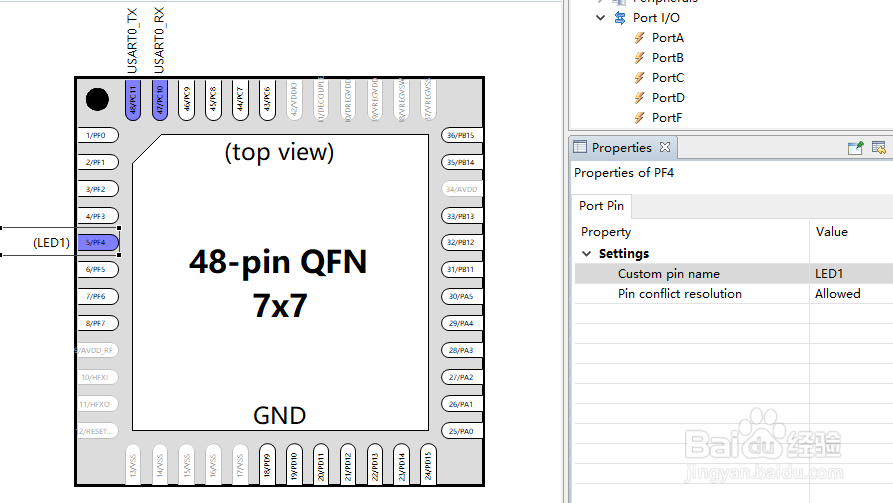This screenshot has height=503, width=893.
Task: Select pin 36/PB15
Action: click(461, 136)
